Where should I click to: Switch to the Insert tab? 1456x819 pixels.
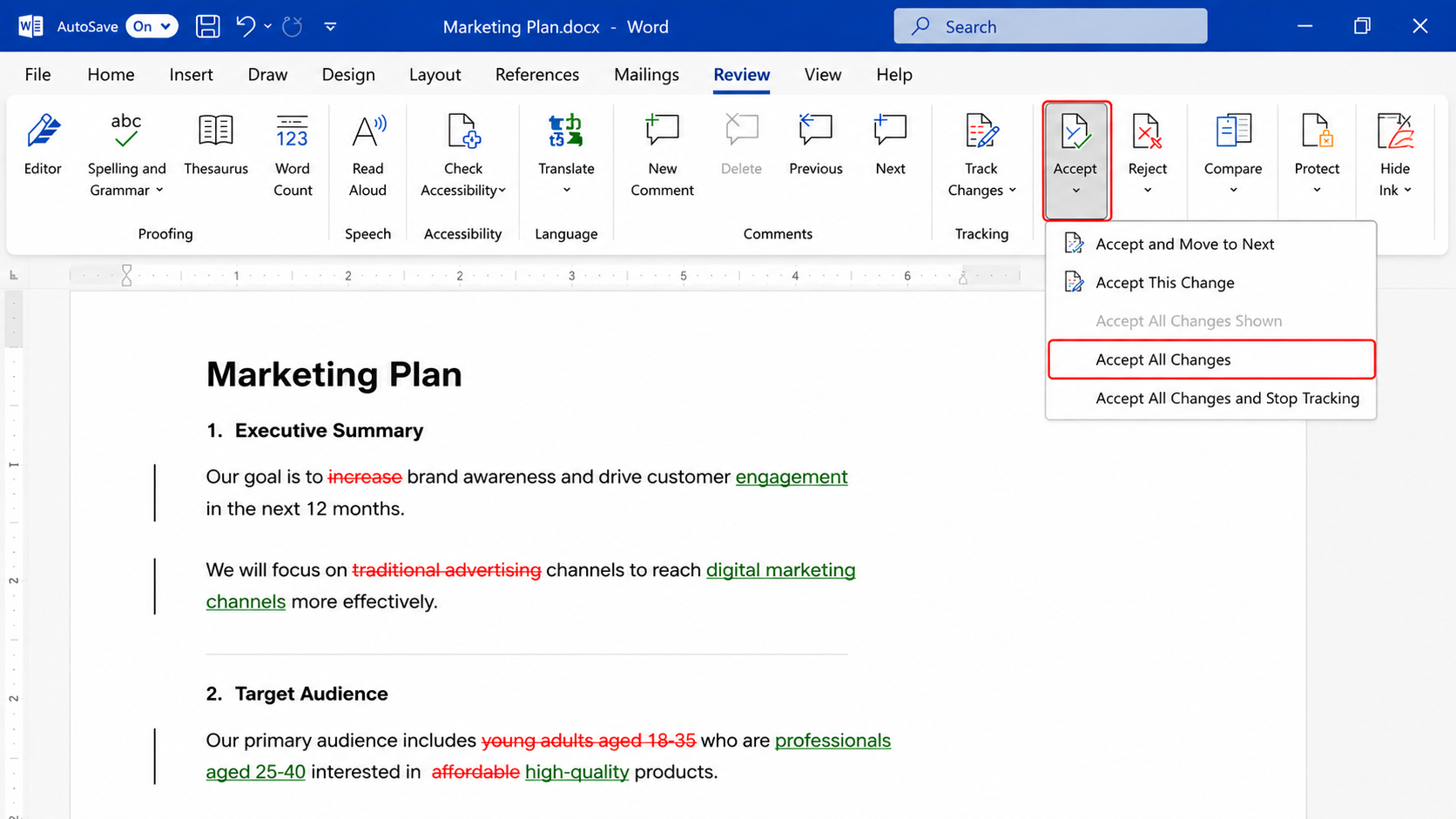[x=191, y=75]
